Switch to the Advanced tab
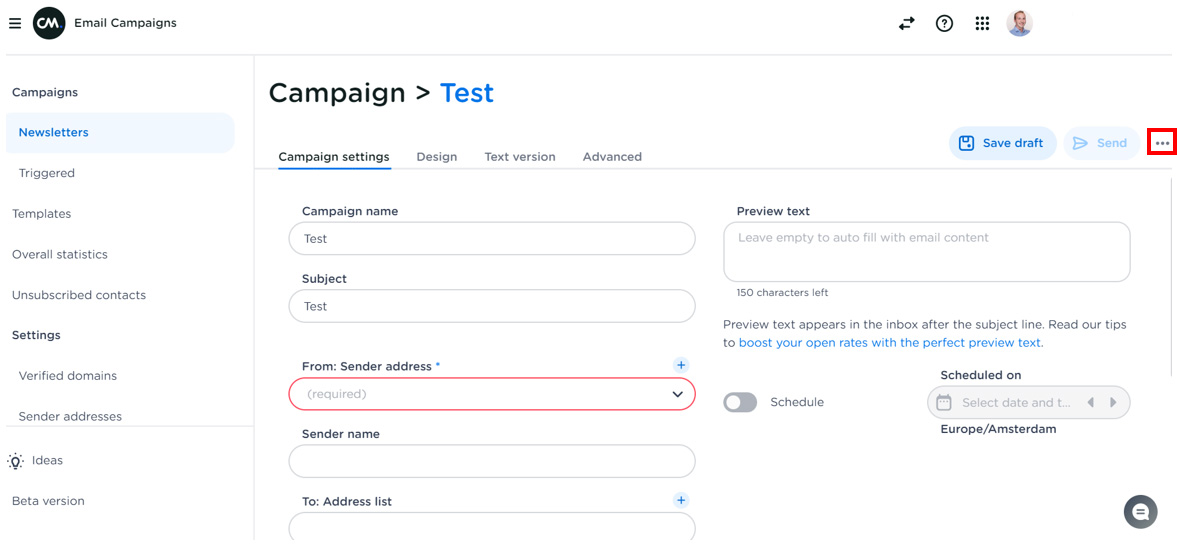 [612, 157]
